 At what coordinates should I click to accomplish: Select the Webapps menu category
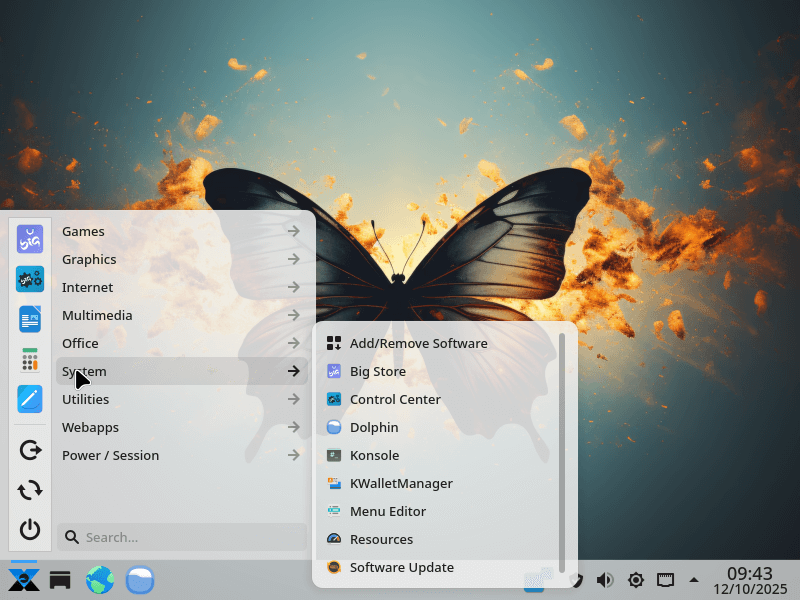click(90, 427)
